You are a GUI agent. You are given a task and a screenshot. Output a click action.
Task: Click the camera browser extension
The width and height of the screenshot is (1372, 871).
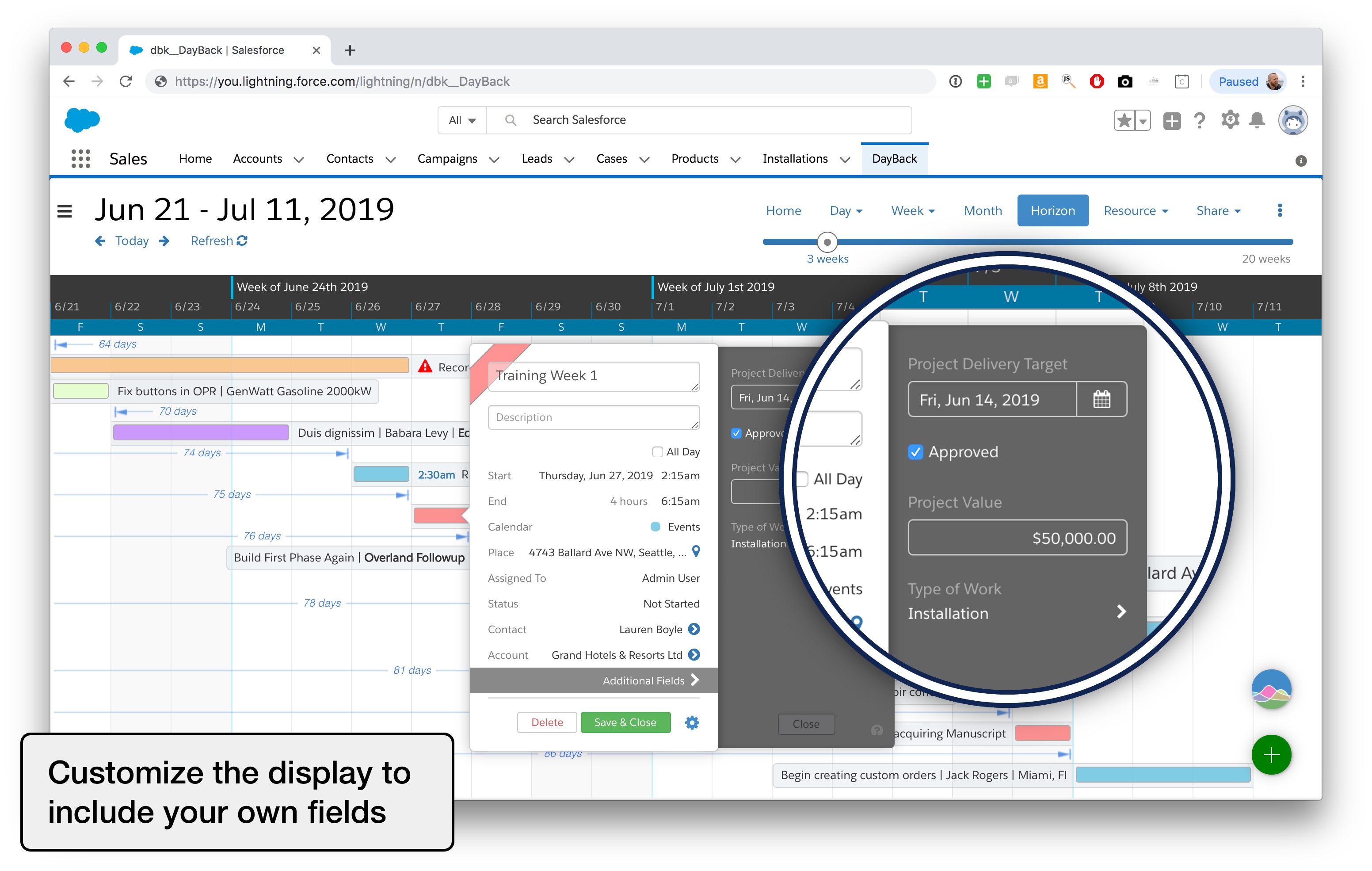click(1125, 81)
